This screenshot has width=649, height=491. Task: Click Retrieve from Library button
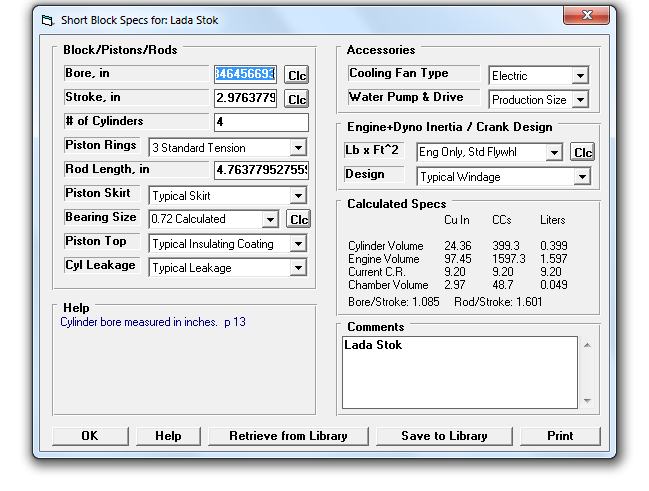pyautogui.click(x=288, y=436)
